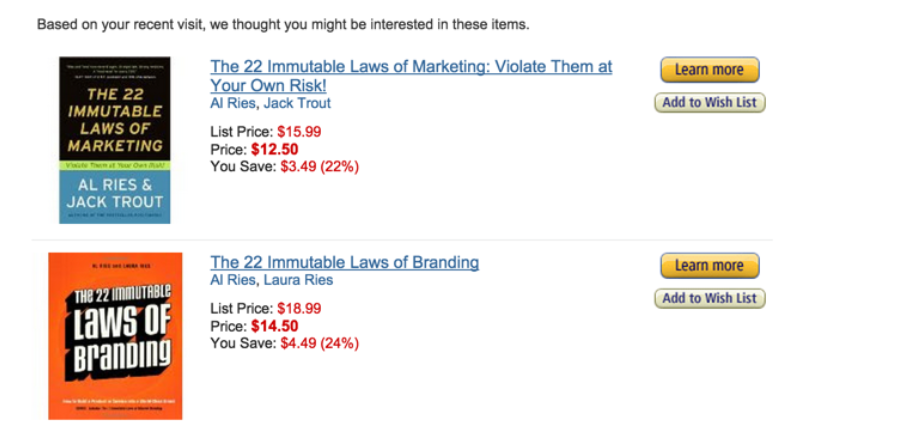Click the $3.49 (22%) savings amount
The height and width of the screenshot is (424, 900).
point(320,167)
